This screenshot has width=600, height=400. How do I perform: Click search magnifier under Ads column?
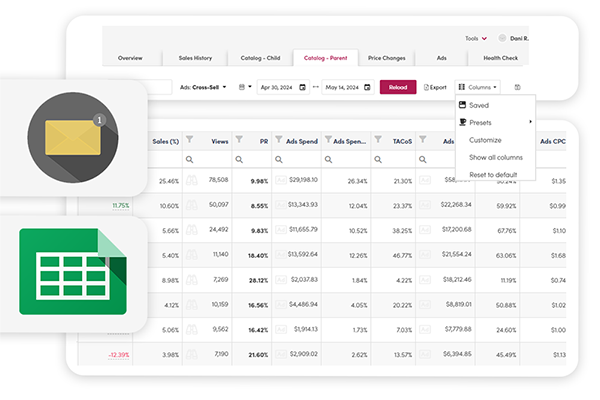click(x=422, y=160)
